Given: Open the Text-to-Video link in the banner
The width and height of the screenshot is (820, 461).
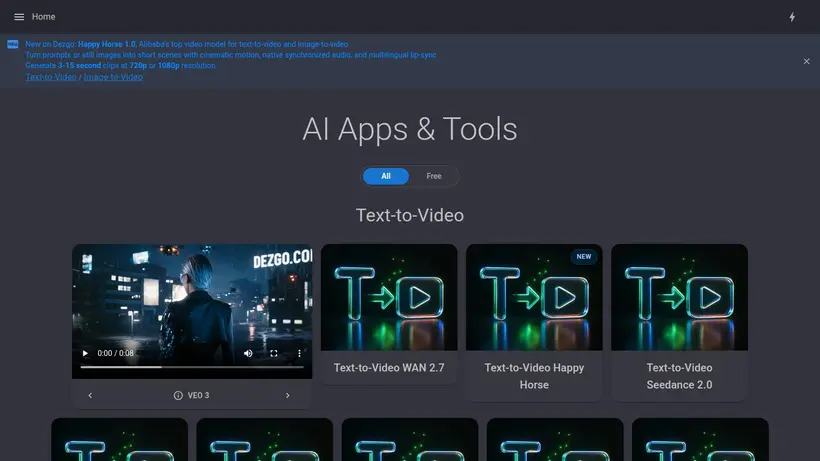Looking at the screenshot, I should pos(51,77).
